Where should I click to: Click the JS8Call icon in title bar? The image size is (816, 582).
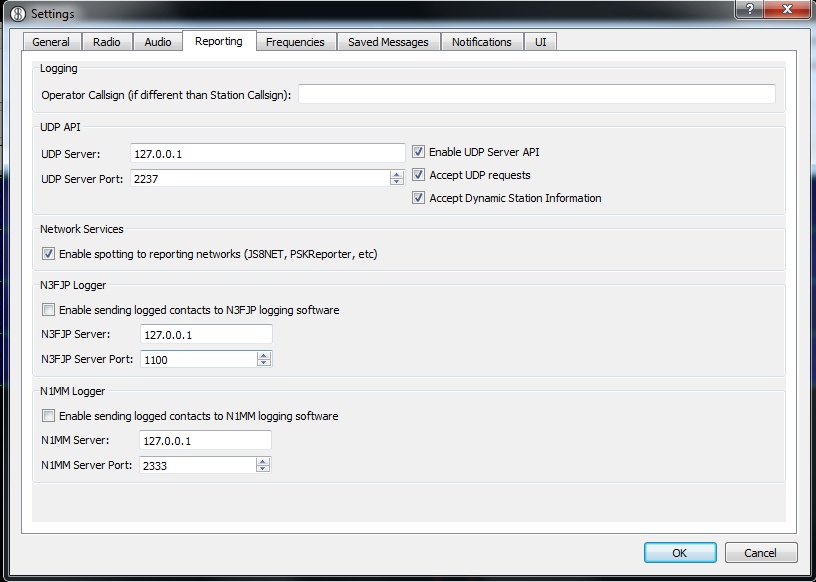point(16,14)
